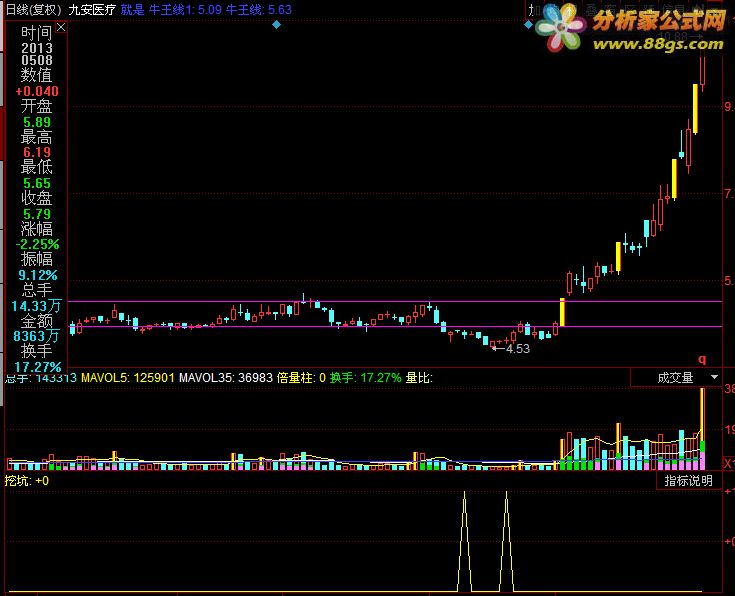Click the 指标说明 button
The height and width of the screenshot is (596, 735).
[688, 480]
